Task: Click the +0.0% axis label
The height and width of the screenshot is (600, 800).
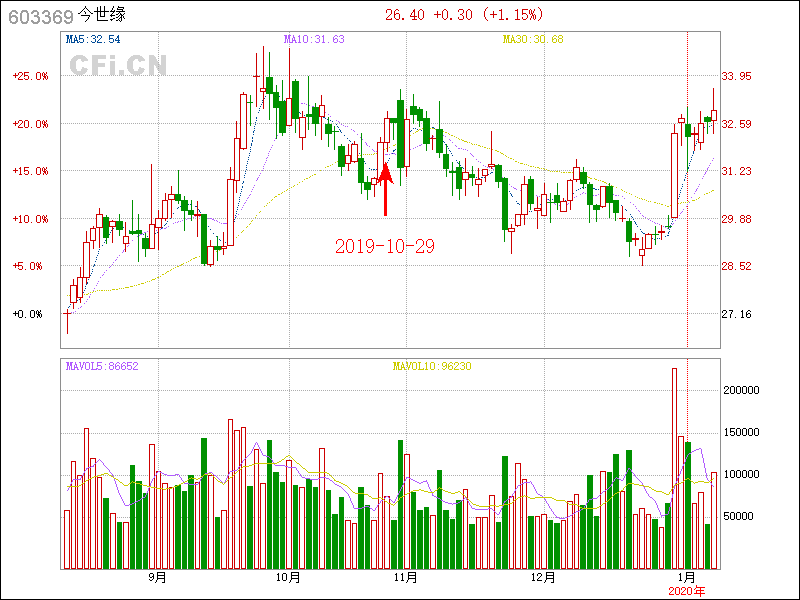Action: tap(27, 314)
